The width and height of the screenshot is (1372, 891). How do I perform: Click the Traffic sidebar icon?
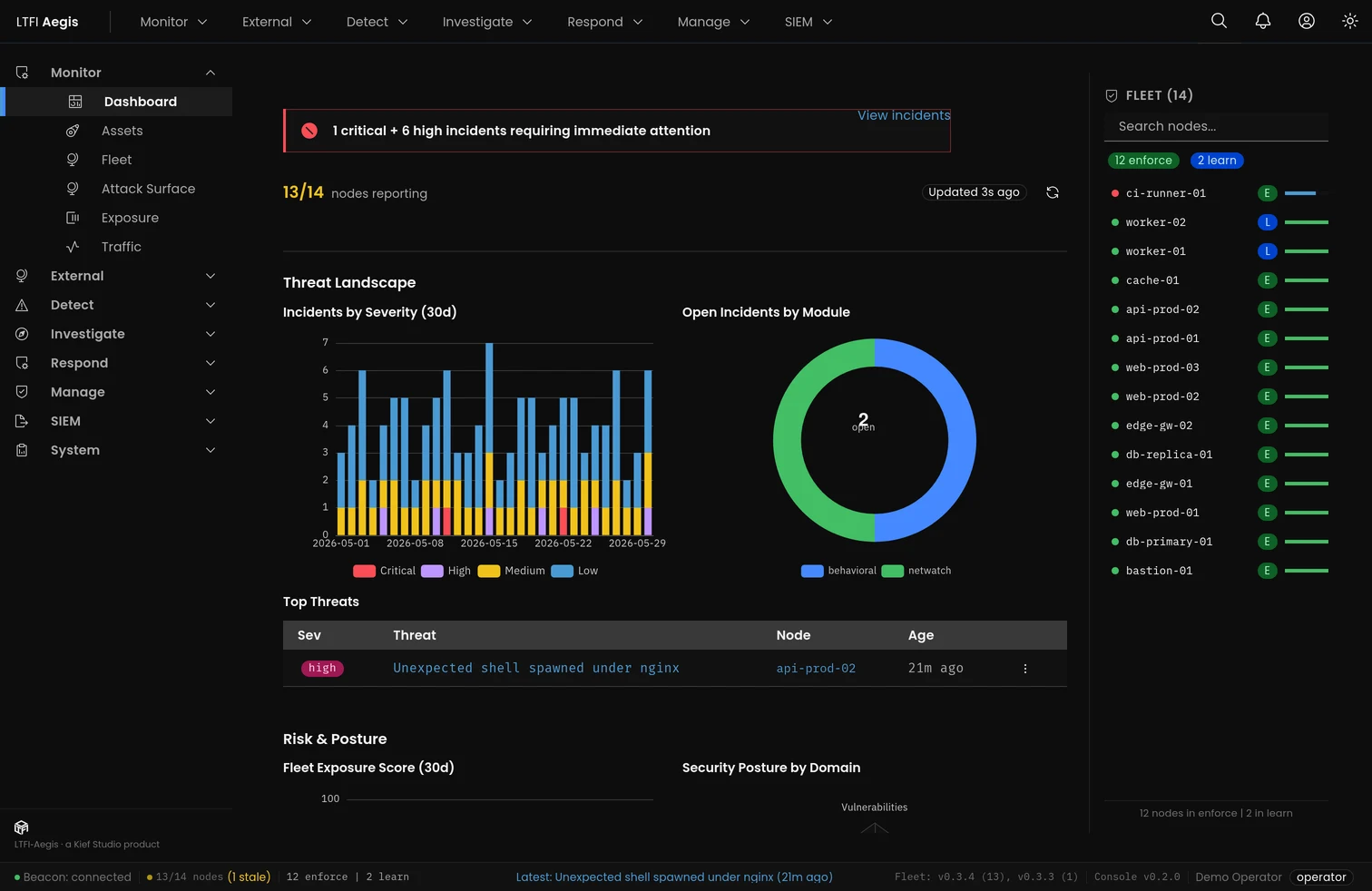click(x=73, y=247)
